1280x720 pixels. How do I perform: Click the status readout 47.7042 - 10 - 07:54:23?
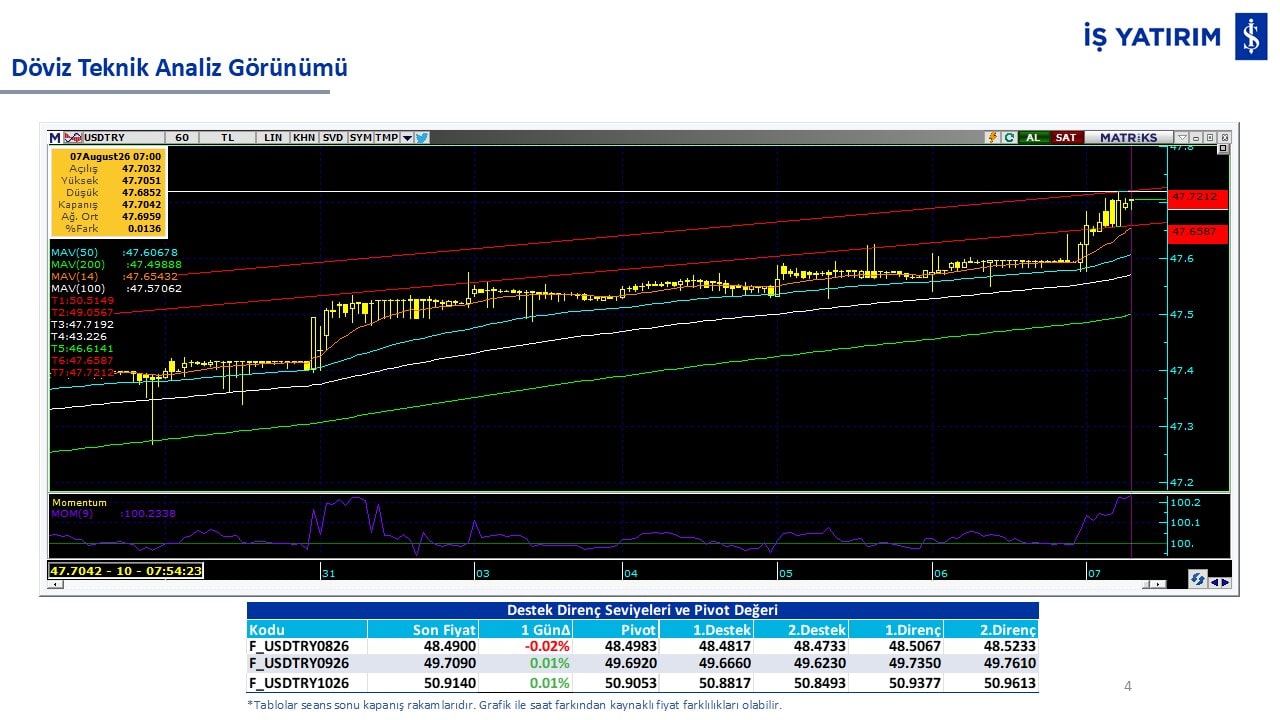coord(126,571)
